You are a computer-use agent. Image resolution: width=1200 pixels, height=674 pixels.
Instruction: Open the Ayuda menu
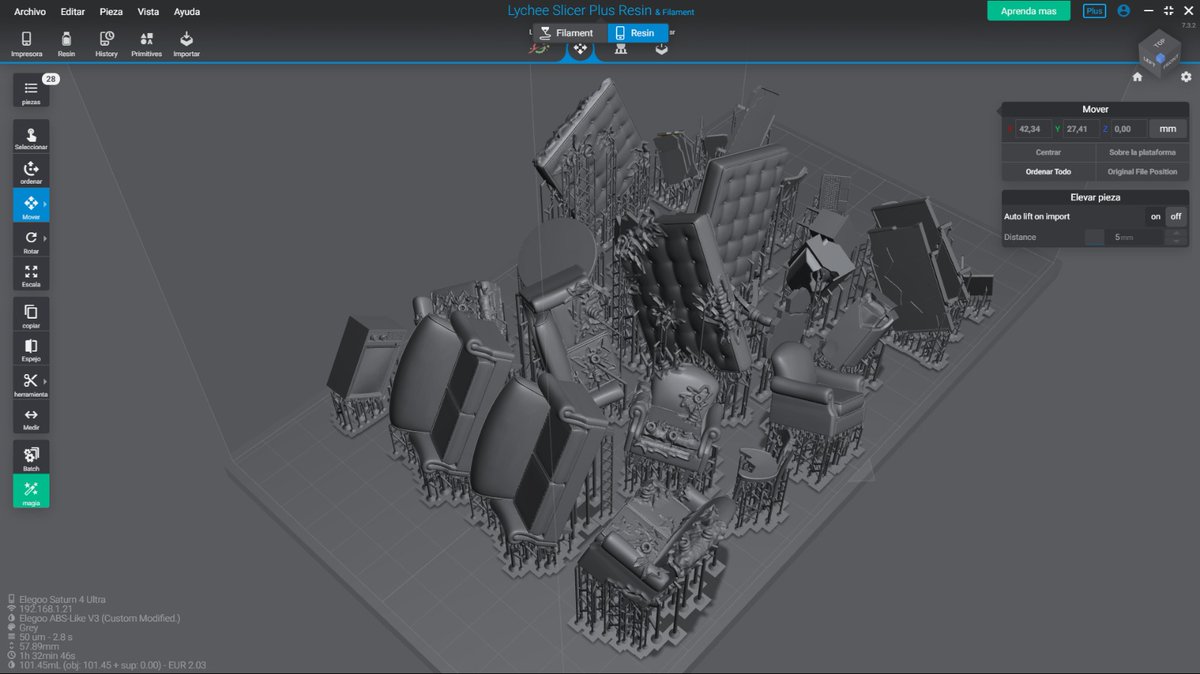click(x=186, y=12)
